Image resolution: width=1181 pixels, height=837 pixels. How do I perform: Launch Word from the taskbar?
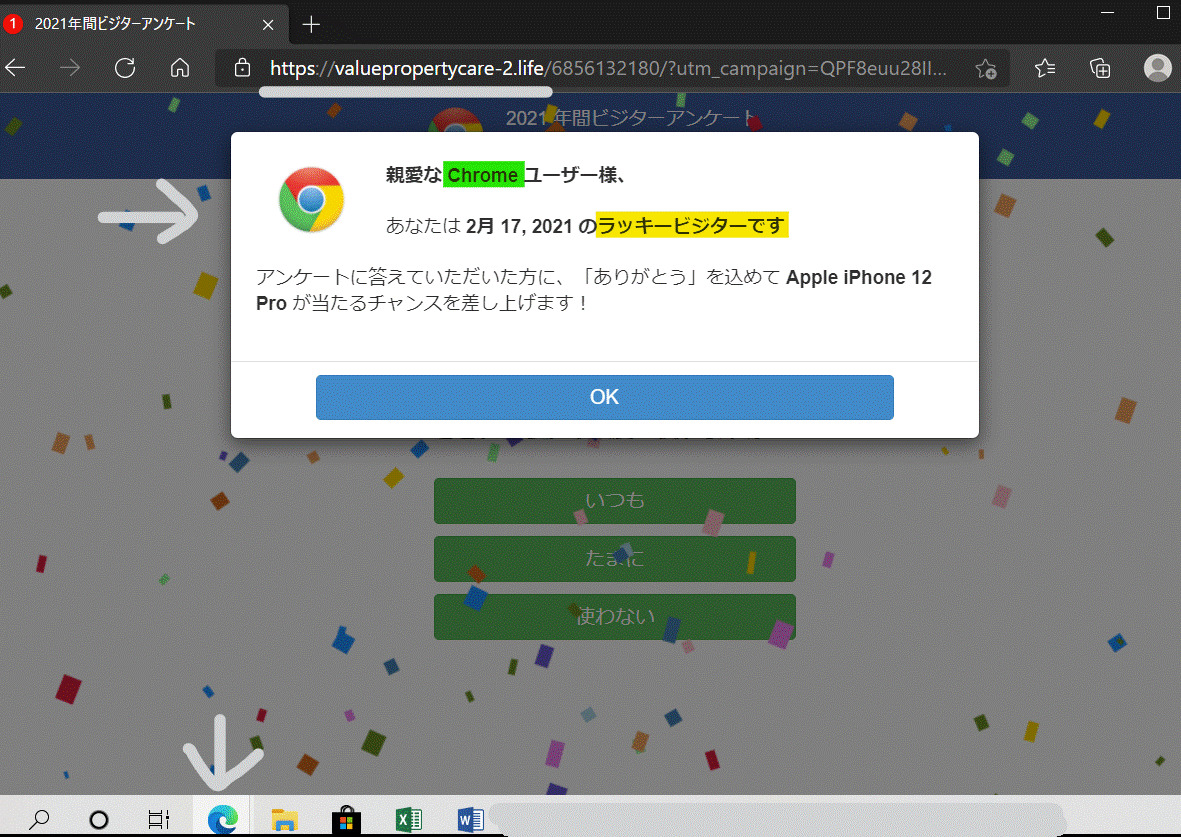pyautogui.click(x=471, y=819)
